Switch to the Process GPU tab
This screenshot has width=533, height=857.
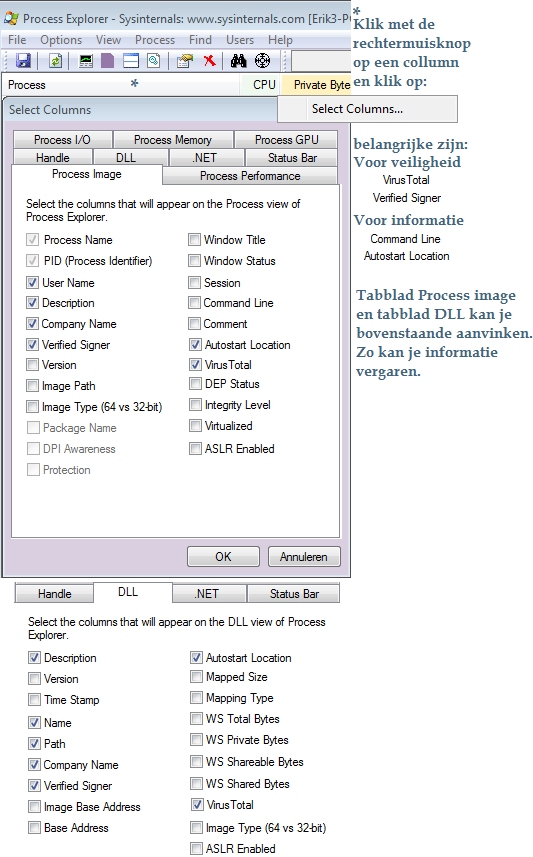coord(286,139)
